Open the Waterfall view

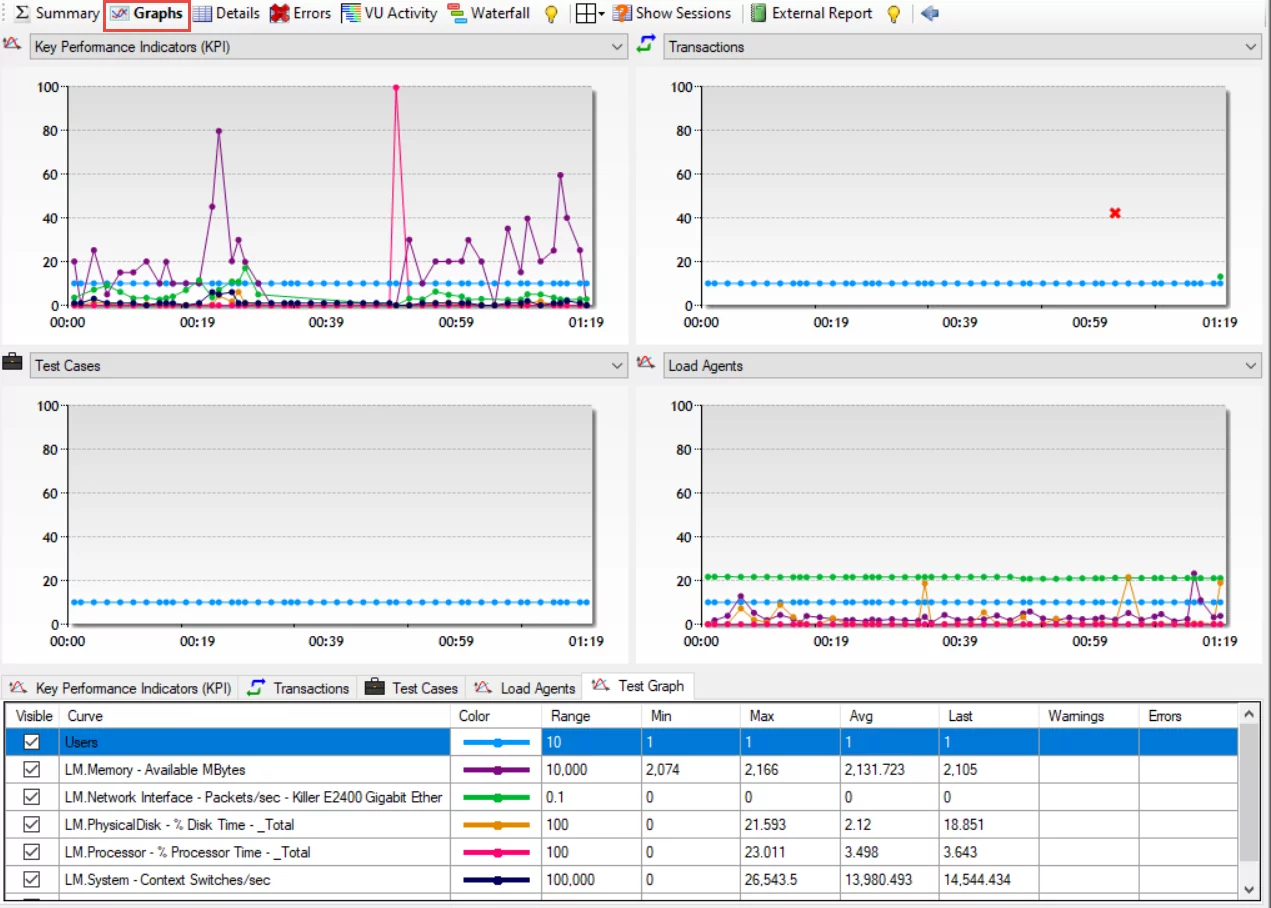pos(489,14)
